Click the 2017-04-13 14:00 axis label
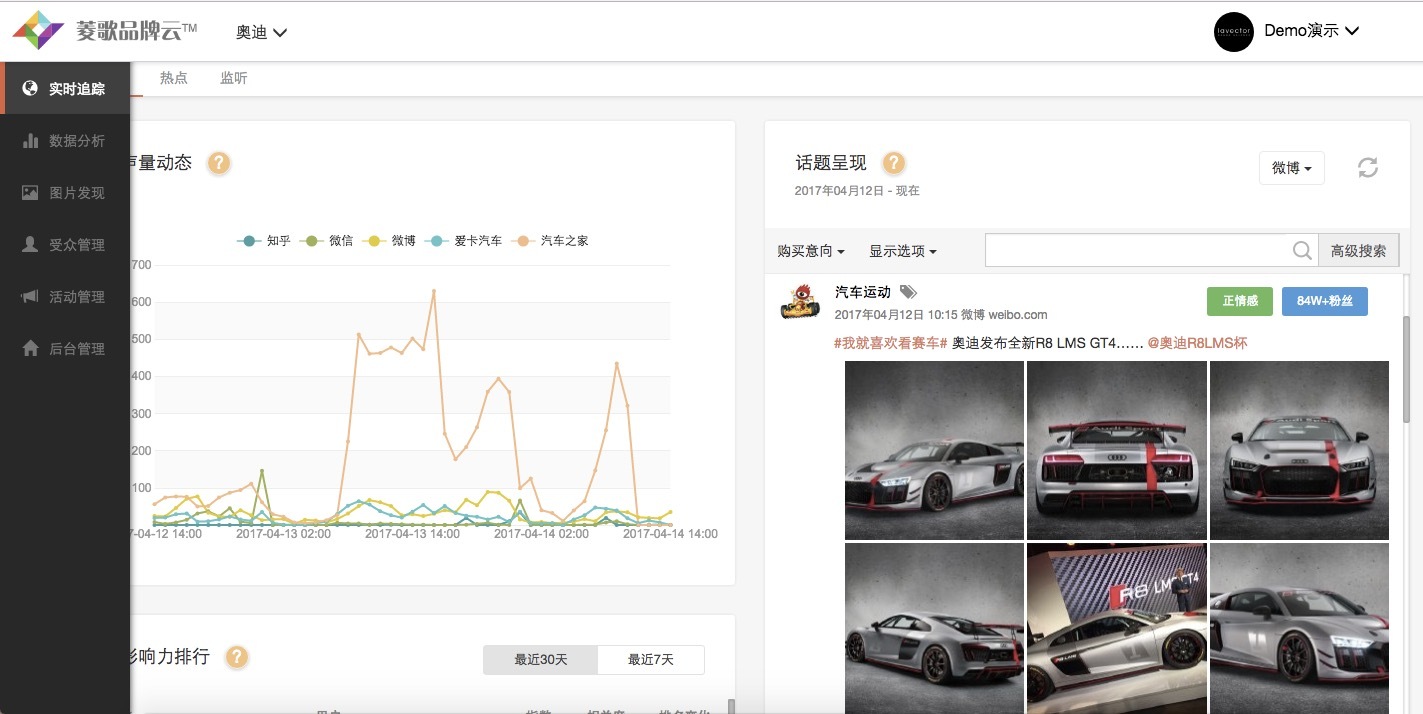Screen dimensions: 1423x714 tap(412, 534)
